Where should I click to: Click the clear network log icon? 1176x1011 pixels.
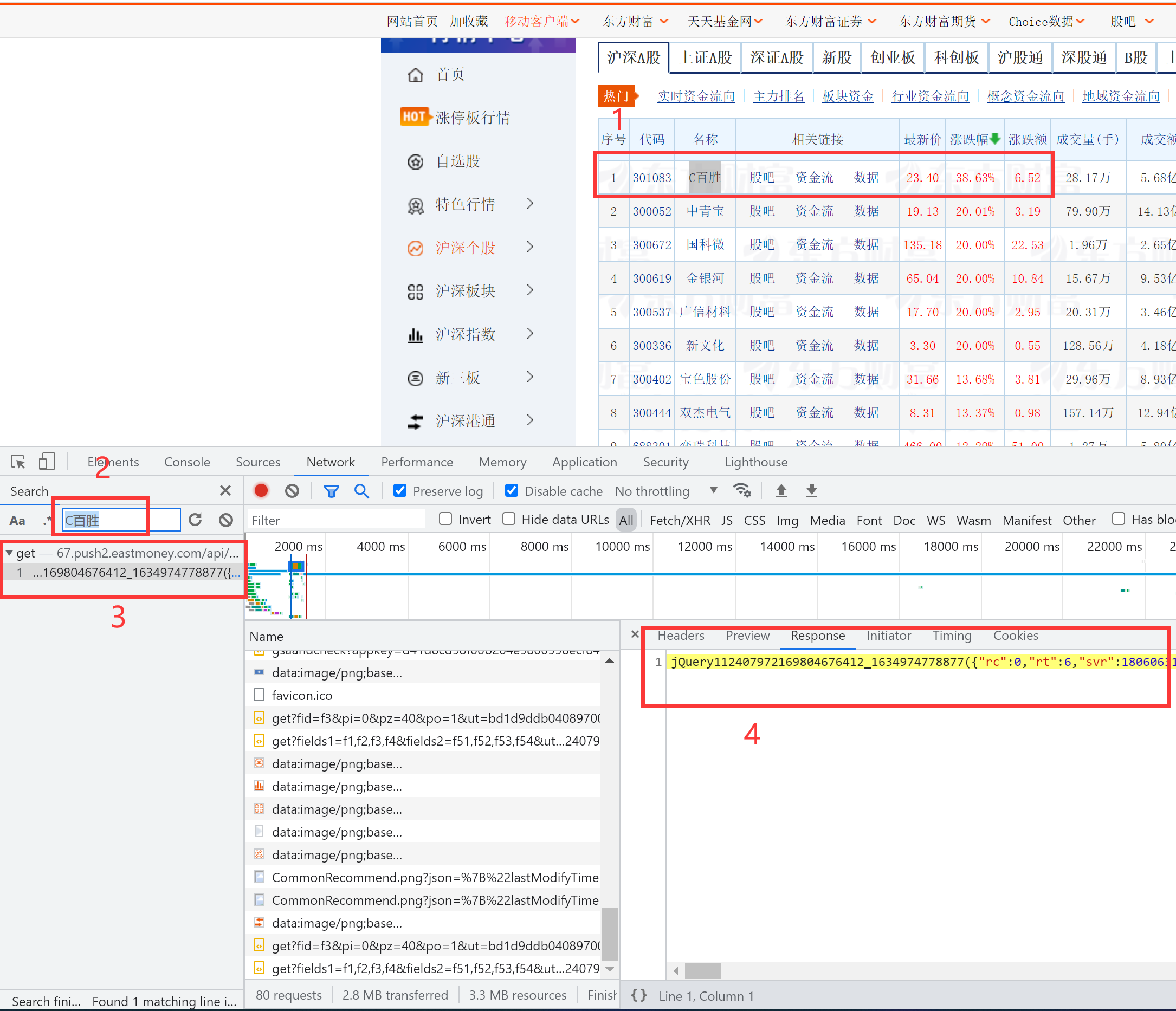coord(292,491)
